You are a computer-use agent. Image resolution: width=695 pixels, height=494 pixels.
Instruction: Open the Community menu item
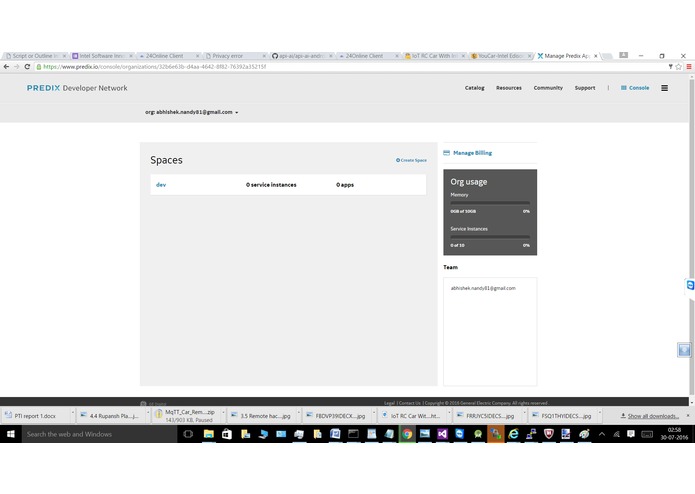[x=548, y=88]
